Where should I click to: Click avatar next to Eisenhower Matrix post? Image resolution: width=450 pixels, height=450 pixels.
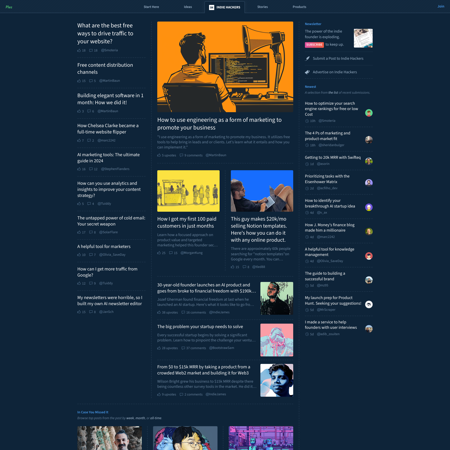point(369,182)
